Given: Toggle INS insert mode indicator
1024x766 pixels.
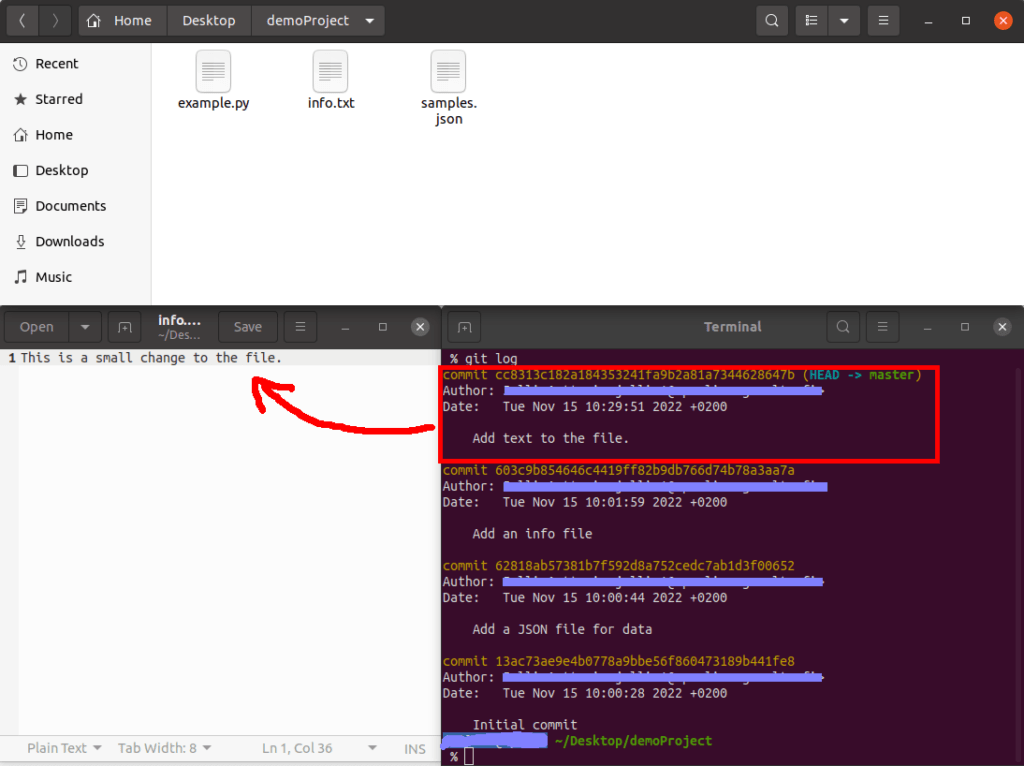Looking at the screenshot, I should [x=415, y=749].
